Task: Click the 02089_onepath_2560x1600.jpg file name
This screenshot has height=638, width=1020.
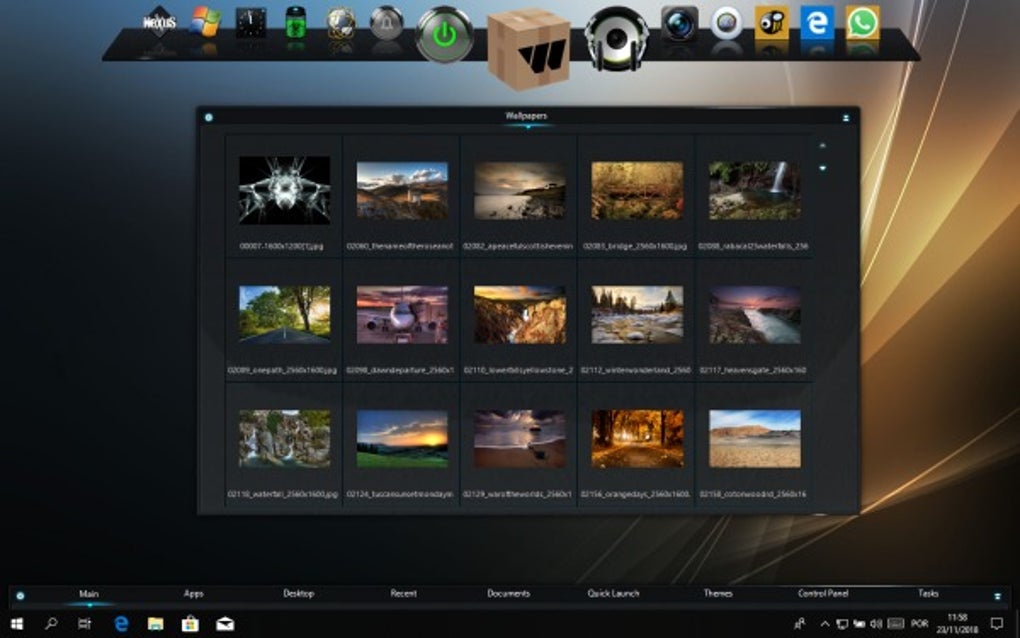Action: pos(282,370)
